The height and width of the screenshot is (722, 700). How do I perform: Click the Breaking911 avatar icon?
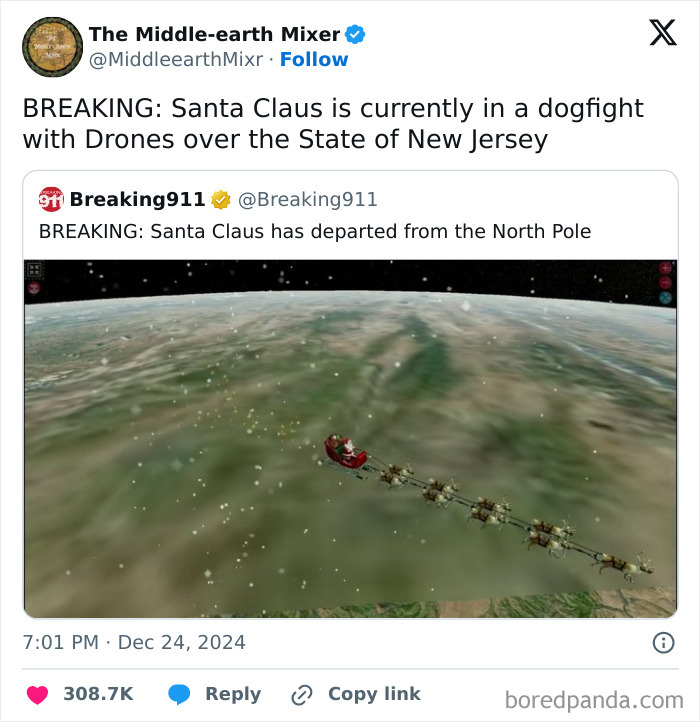tap(51, 199)
